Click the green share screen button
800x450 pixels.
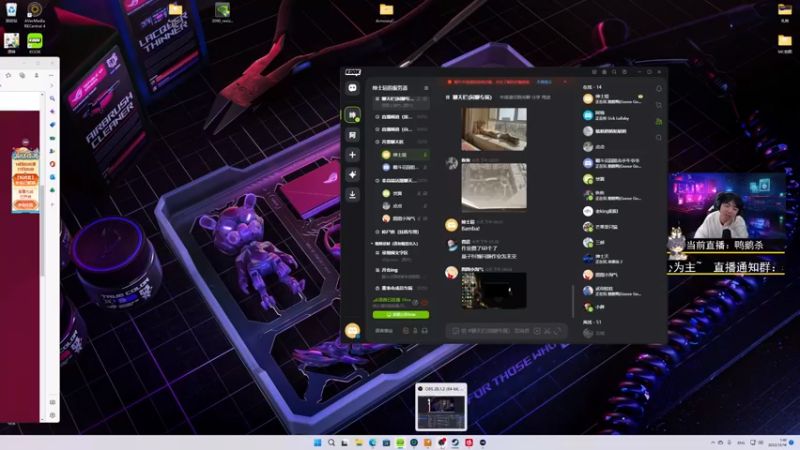click(401, 315)
